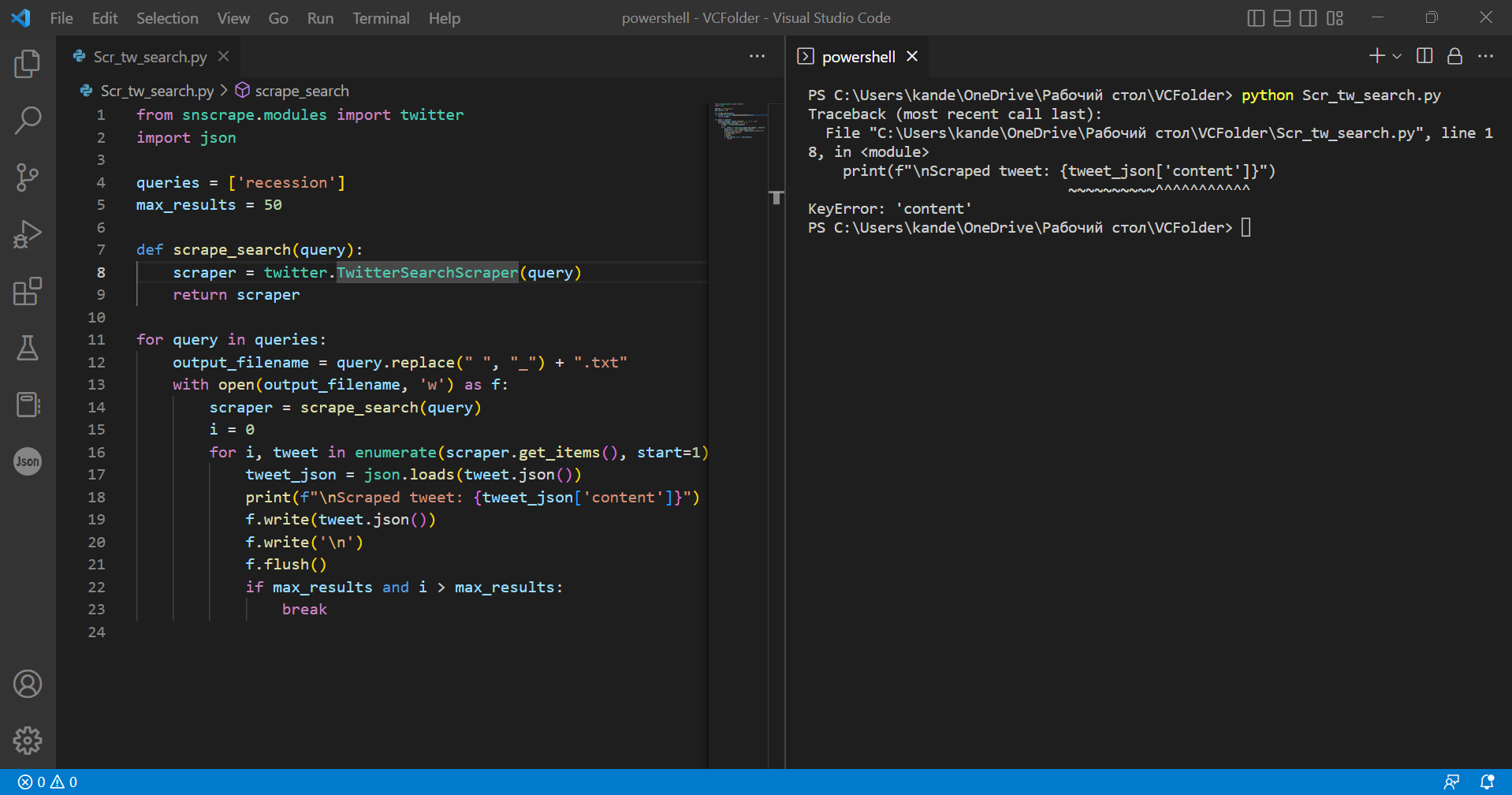
Task: Click the VS Code logo icon
Action: coord(21,17)
